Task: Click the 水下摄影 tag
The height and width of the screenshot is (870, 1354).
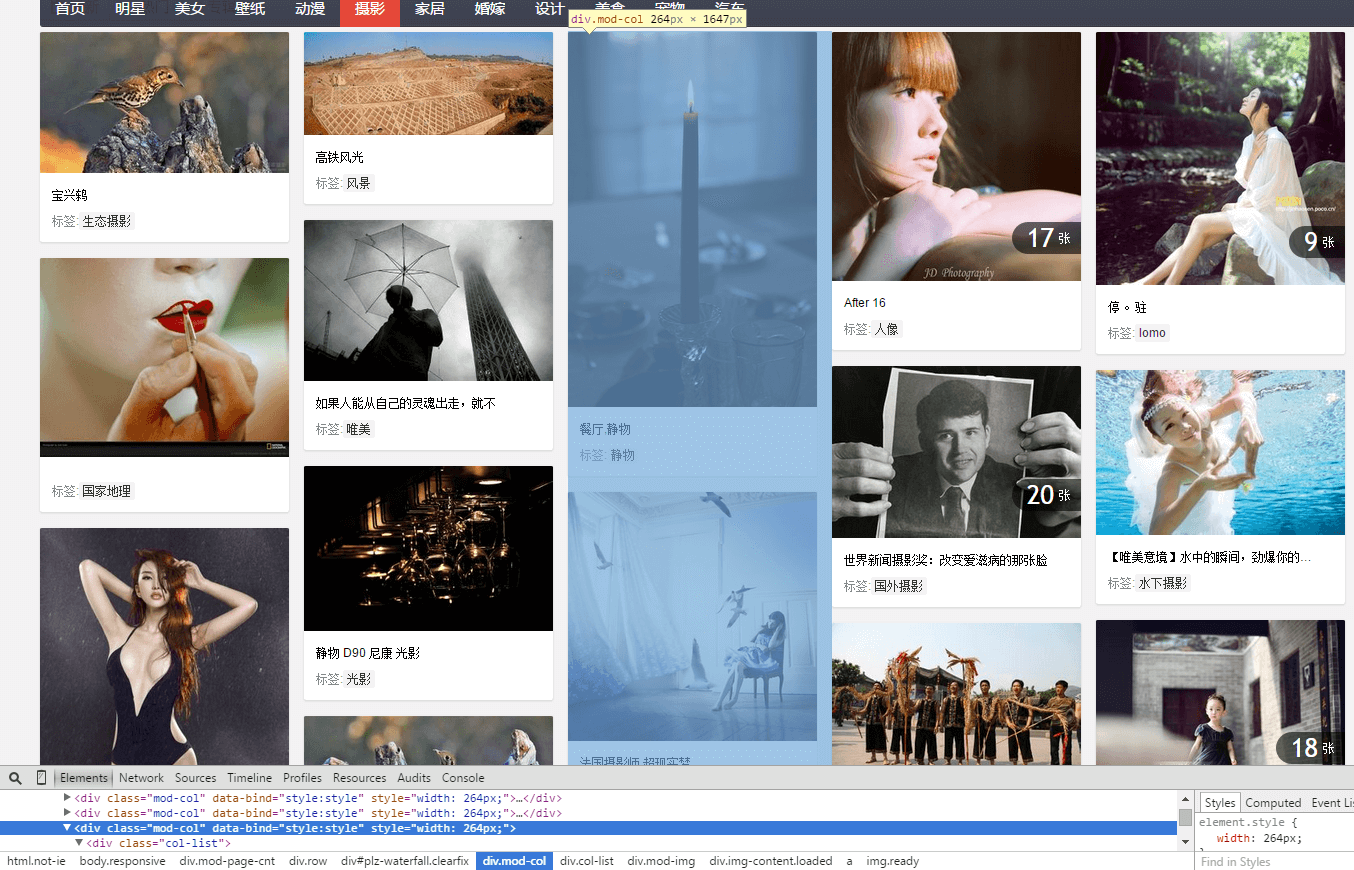Action: pos(1162,583)
